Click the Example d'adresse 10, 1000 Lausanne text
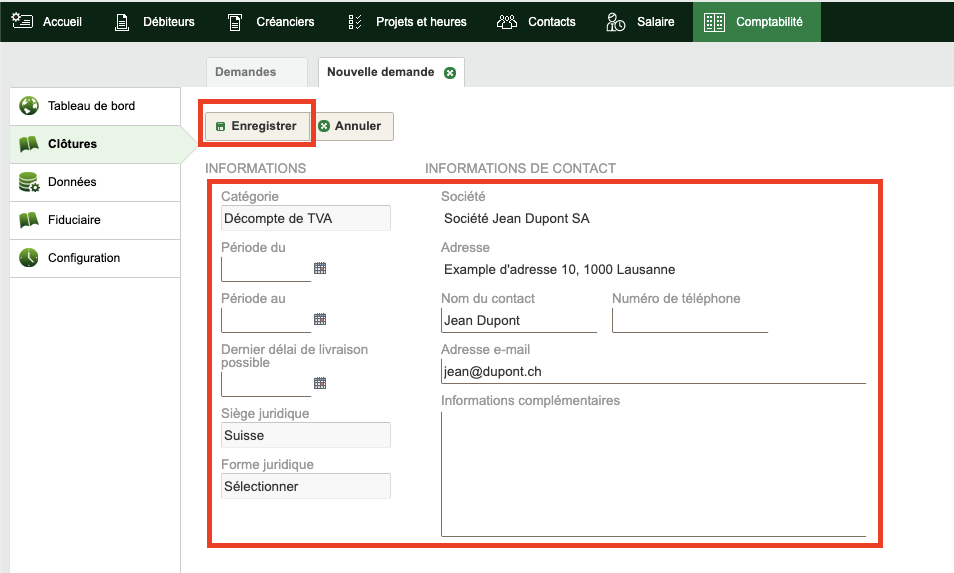954x573 pixels. pyautogui.click(x=559, y=269)
